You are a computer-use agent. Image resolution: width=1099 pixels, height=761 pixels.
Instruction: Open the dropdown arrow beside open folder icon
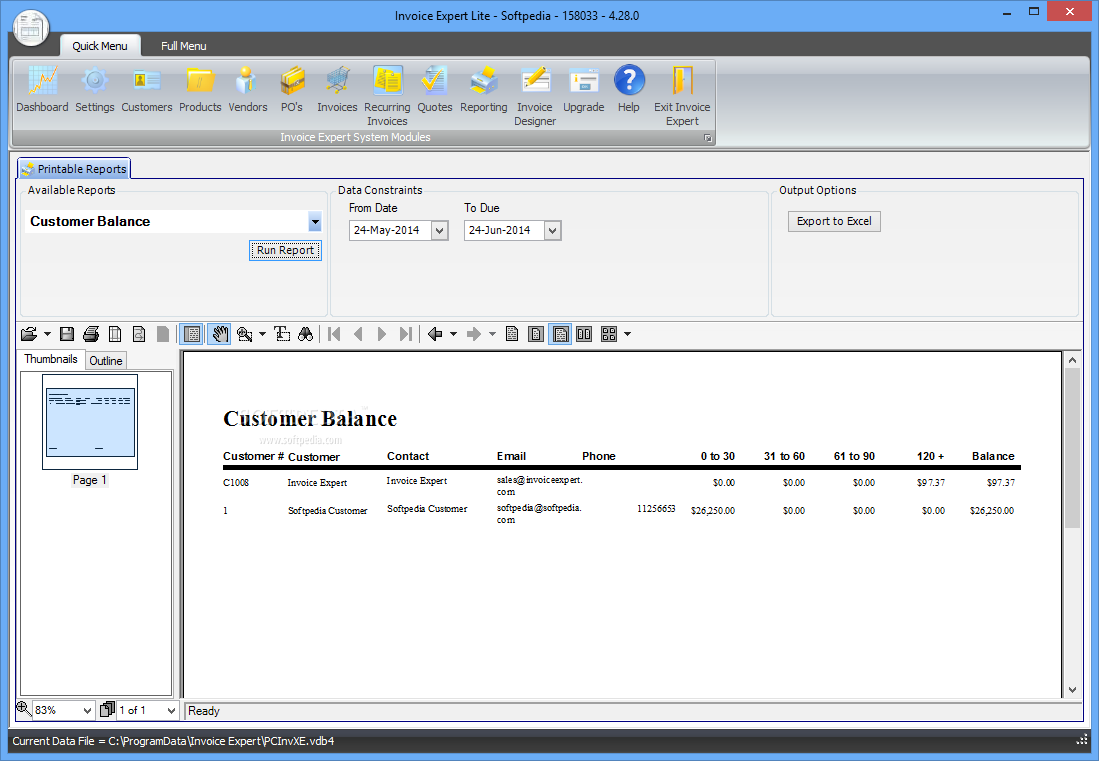click(47, 334)
